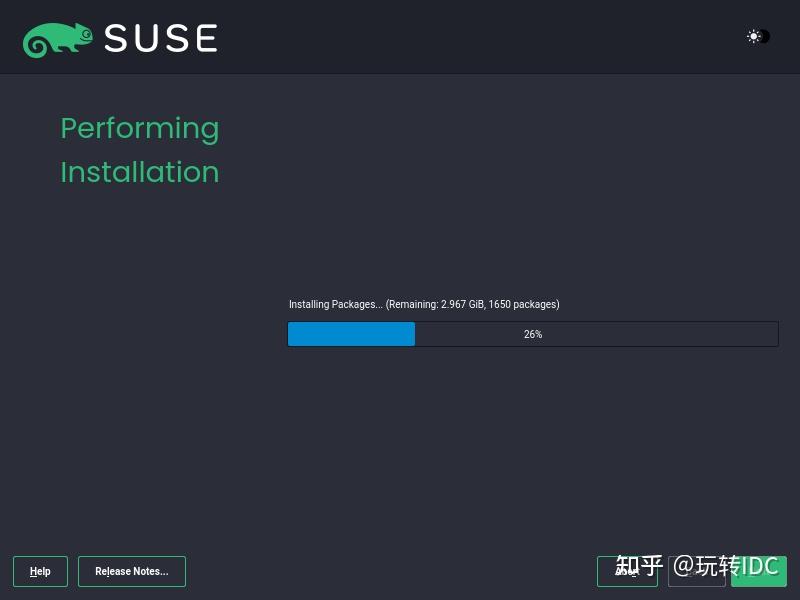Select the 'Performing Installation' heading
This screenshot has width=800, height=600.
(x=139, y=150)
